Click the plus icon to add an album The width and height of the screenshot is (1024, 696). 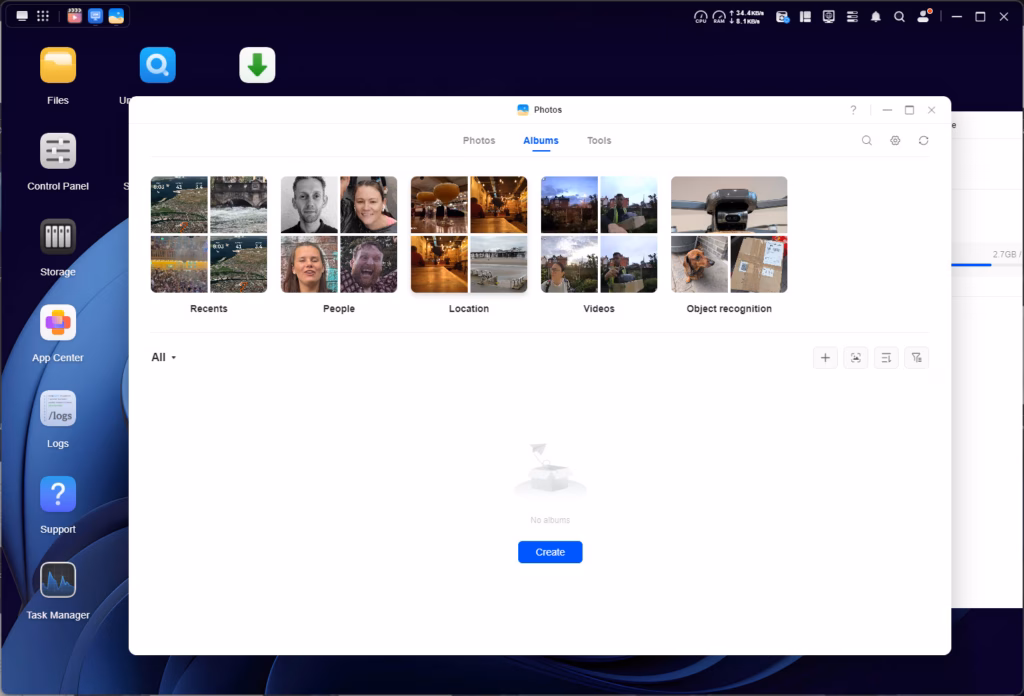[x=825, y=358]
